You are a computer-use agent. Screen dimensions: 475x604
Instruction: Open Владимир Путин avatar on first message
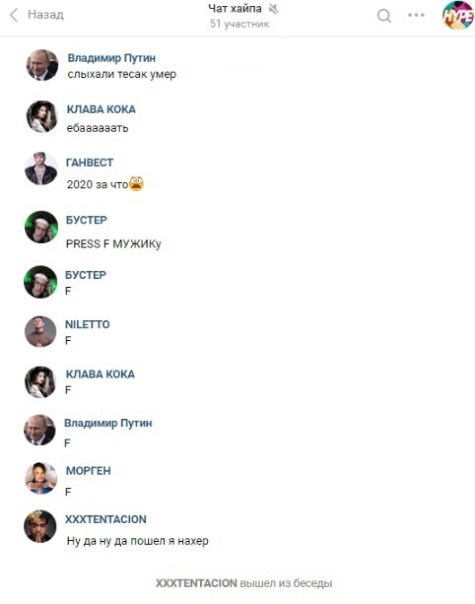click(x=42, y=65)
